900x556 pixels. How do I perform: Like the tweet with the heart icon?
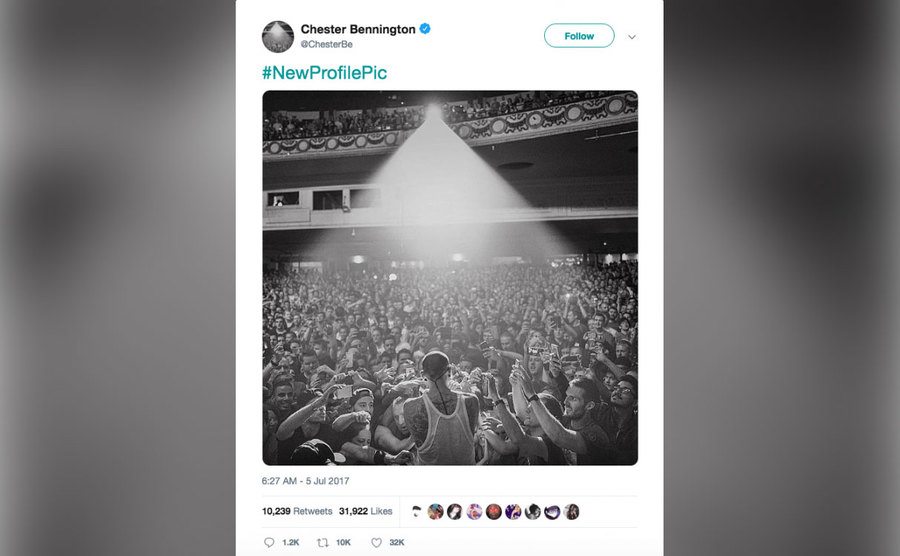[x=376, y=543]
